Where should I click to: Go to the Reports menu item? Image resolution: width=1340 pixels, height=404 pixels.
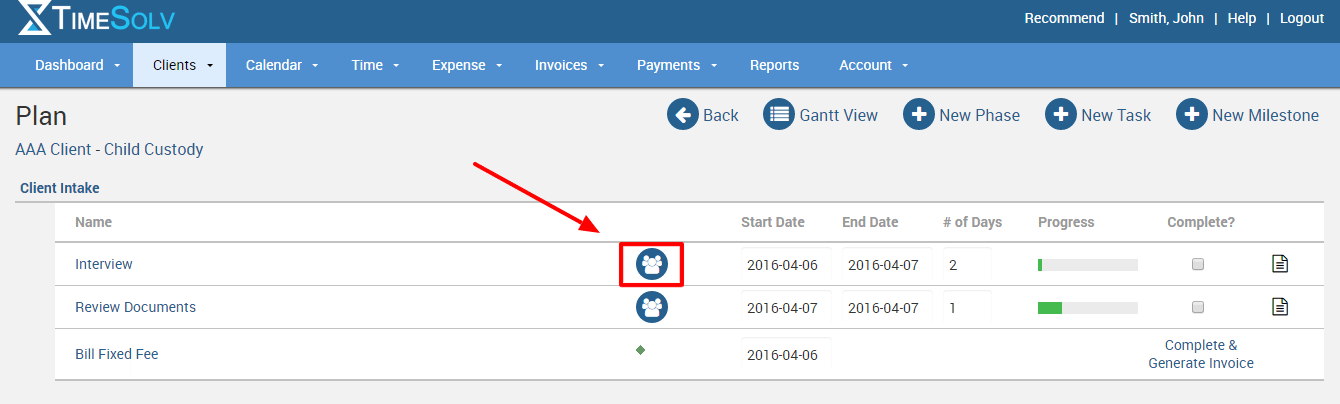pos(774,65)
